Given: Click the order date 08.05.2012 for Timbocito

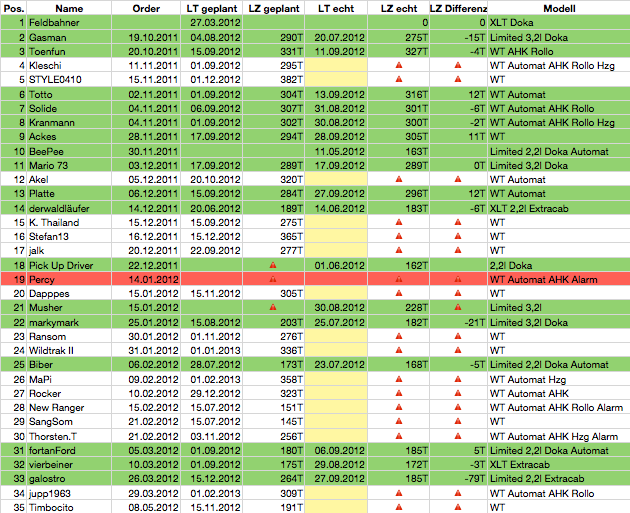Looking at the screenshot, I should point(146,507).
